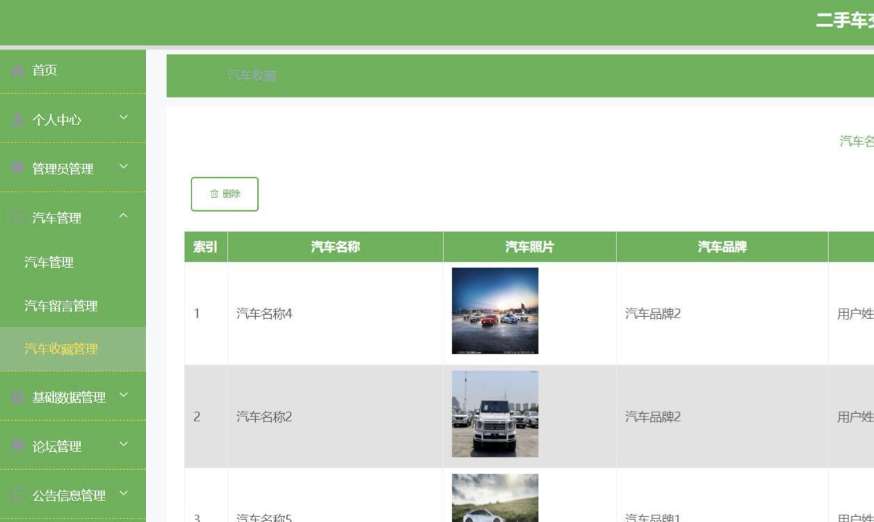Click the home icon beside 首页
The width and height of the screenshot is (874, 522).
click(18, 70)
